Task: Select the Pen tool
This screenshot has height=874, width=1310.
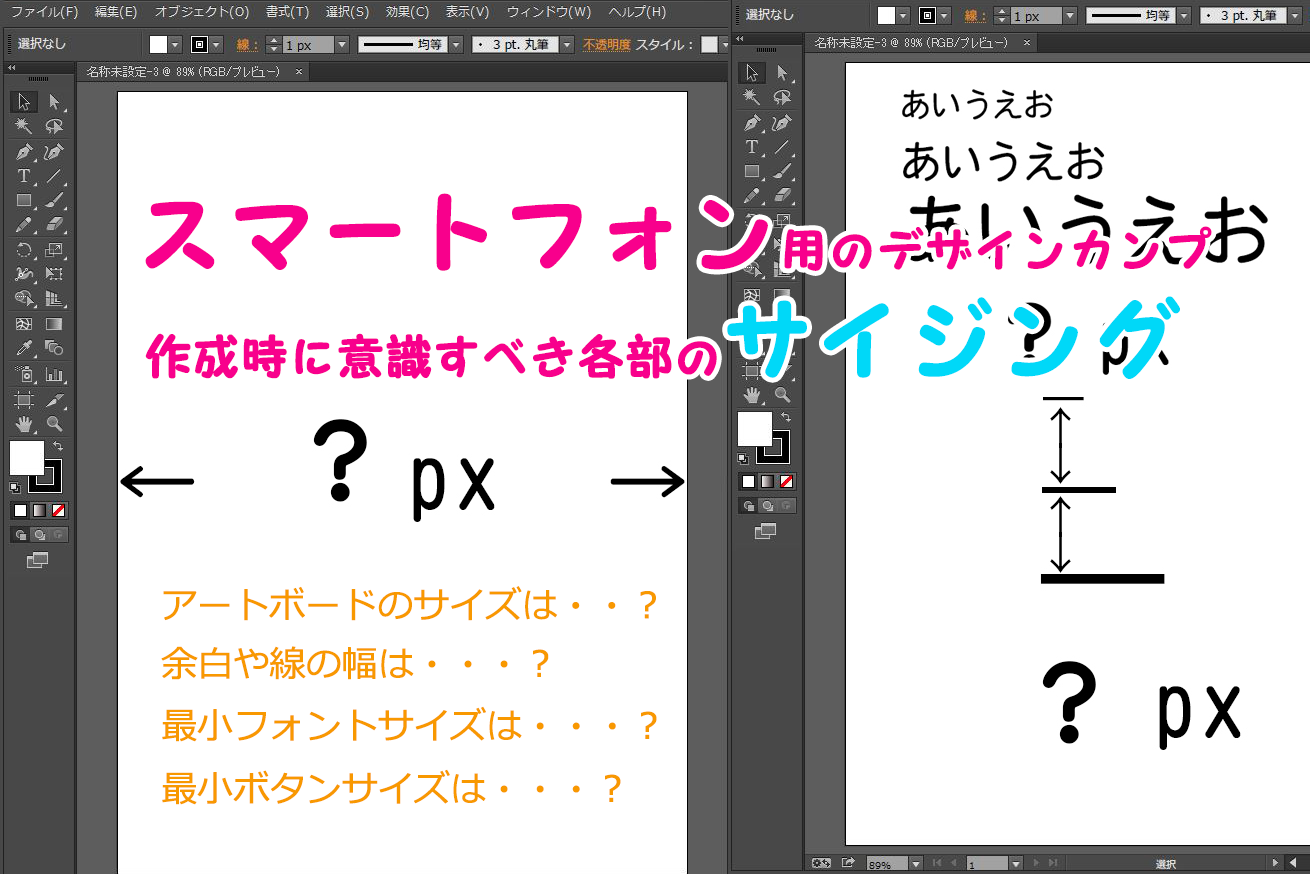Action: point(23,152)
